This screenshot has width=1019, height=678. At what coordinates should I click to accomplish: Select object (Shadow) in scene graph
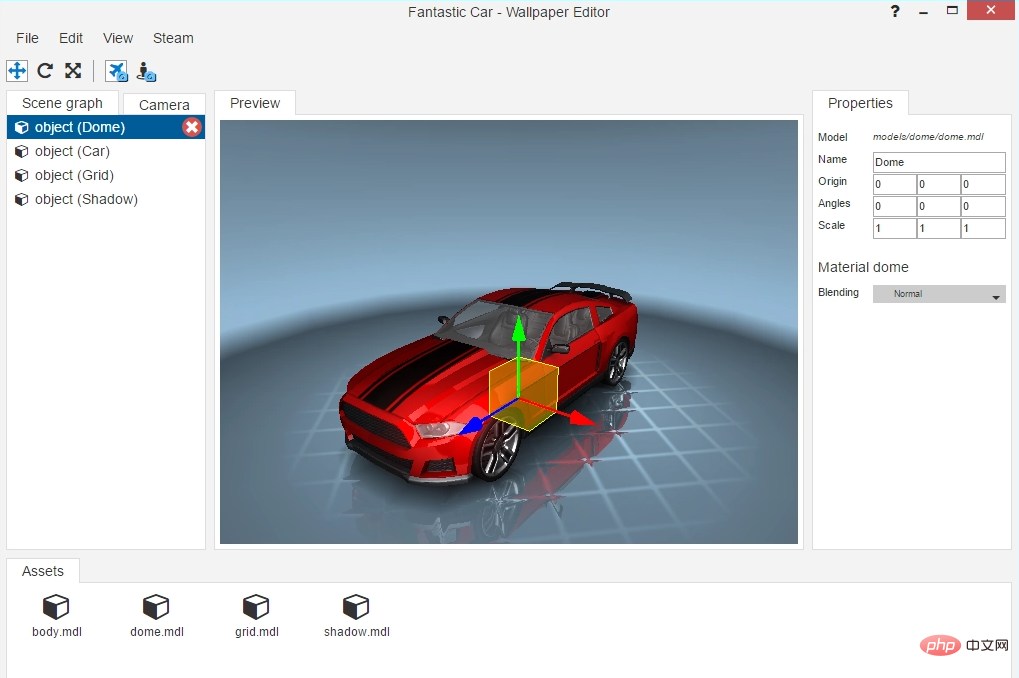(x=85, y=199)
